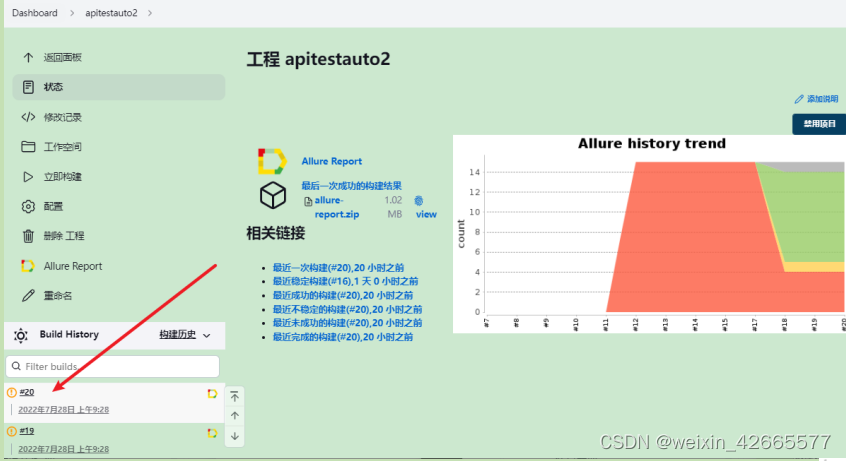Click the back to dashboard up-arrow icon
Image resolution: width=846 pixels, height=461 pixels.
[28, 57]
